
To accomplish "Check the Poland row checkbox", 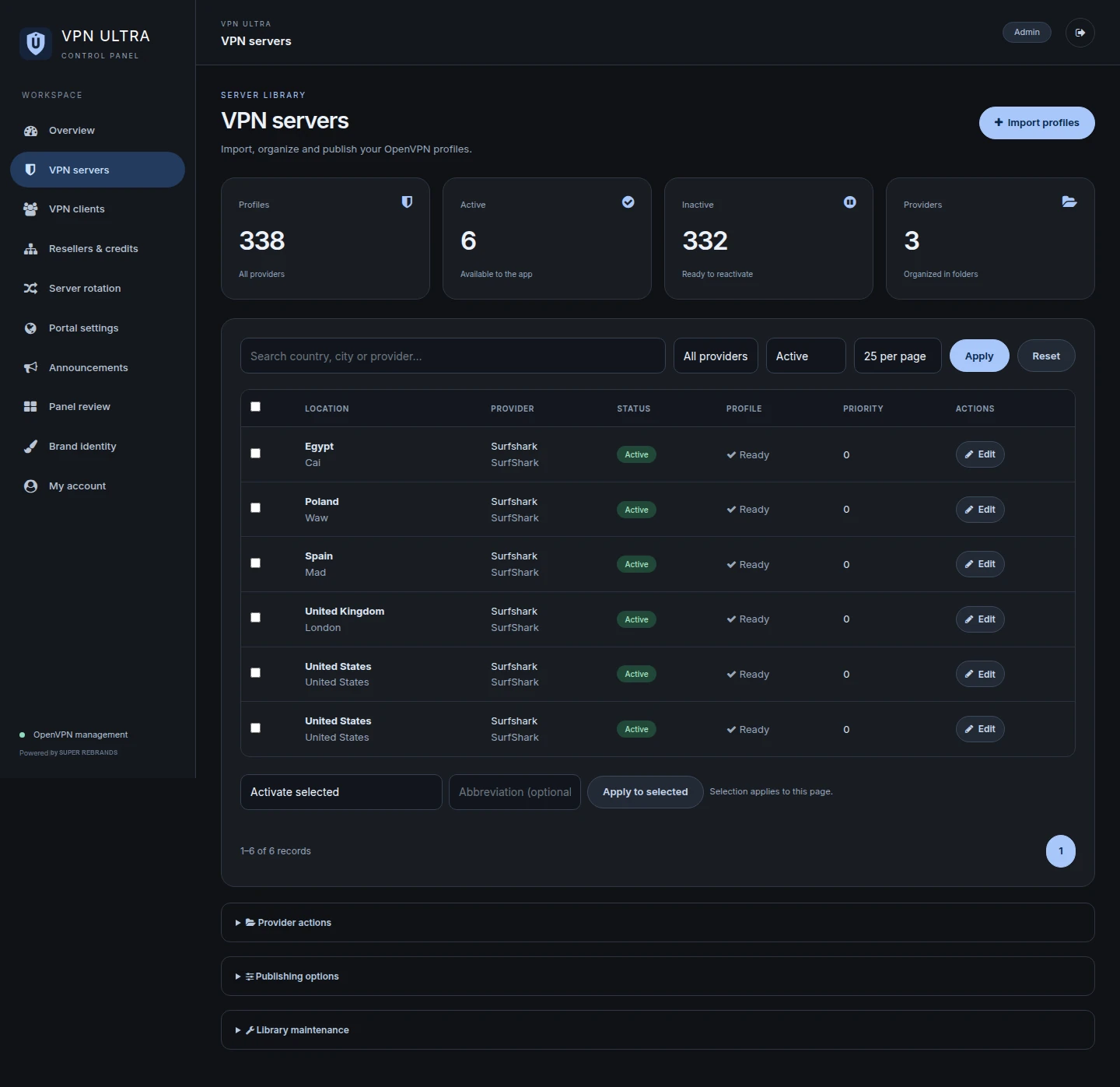I will tap(255, 508).
